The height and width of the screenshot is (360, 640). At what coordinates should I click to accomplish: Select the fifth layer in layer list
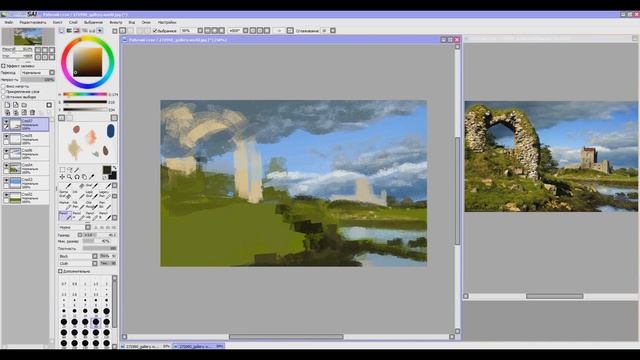[26, 183]
